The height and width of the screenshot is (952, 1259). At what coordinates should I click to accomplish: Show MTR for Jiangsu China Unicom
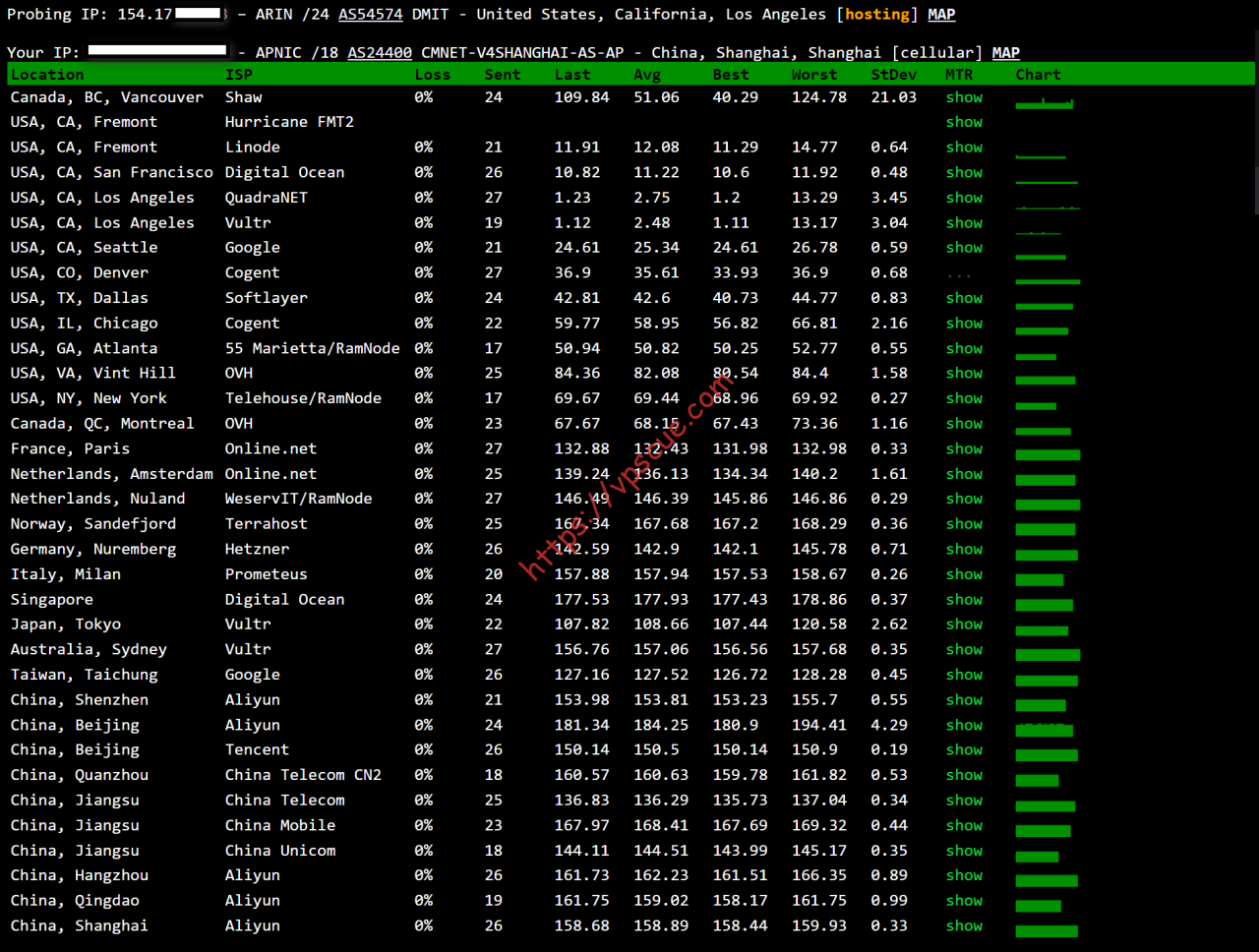[964, 851]
